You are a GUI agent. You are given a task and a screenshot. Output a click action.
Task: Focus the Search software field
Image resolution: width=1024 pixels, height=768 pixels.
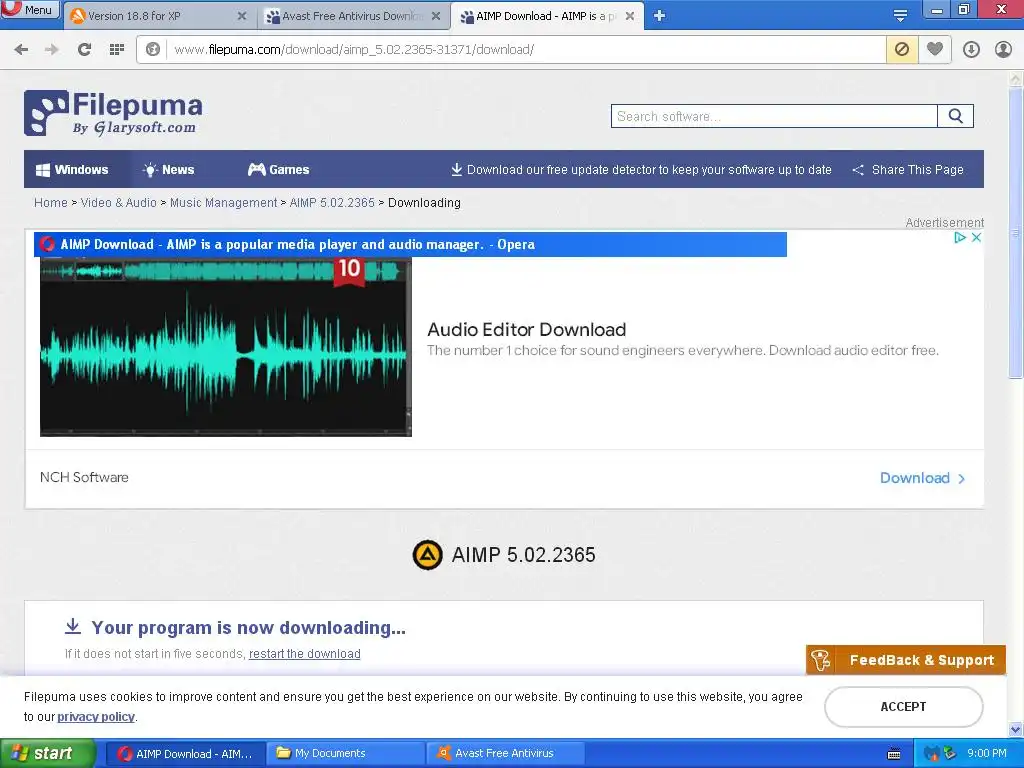tap(774, 116)
